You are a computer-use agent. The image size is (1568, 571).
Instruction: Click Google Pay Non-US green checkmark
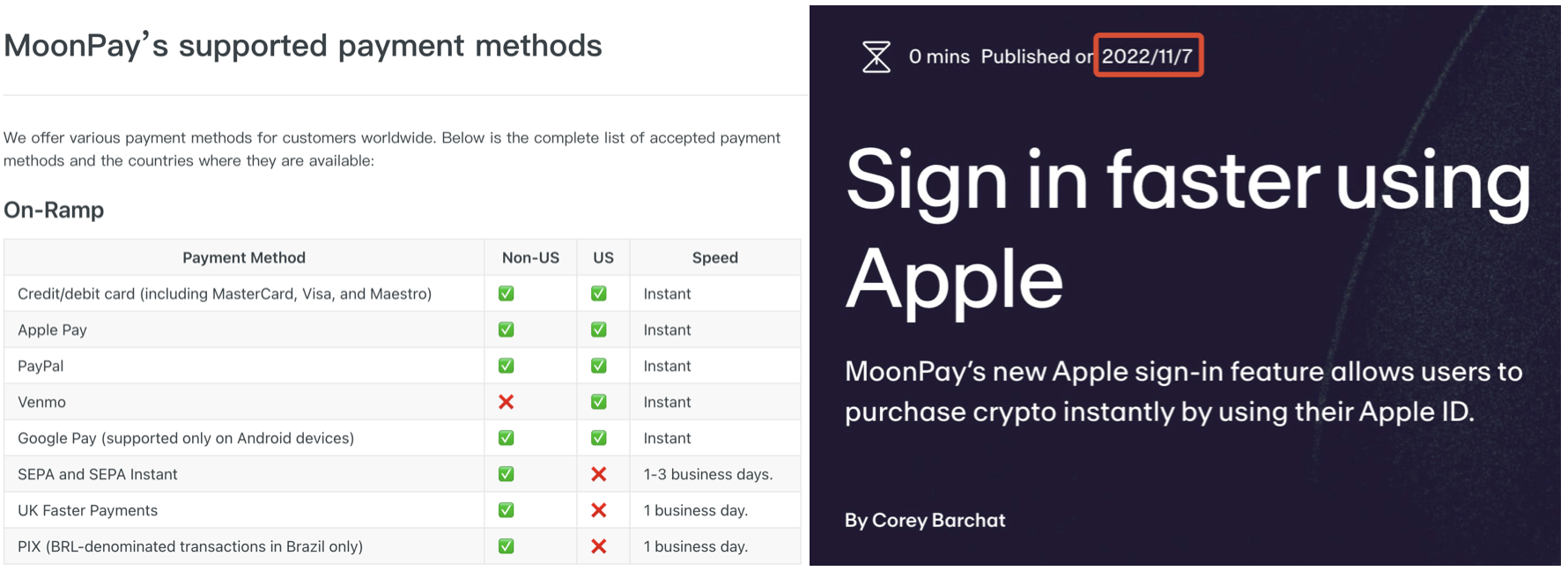coord(507,438)
